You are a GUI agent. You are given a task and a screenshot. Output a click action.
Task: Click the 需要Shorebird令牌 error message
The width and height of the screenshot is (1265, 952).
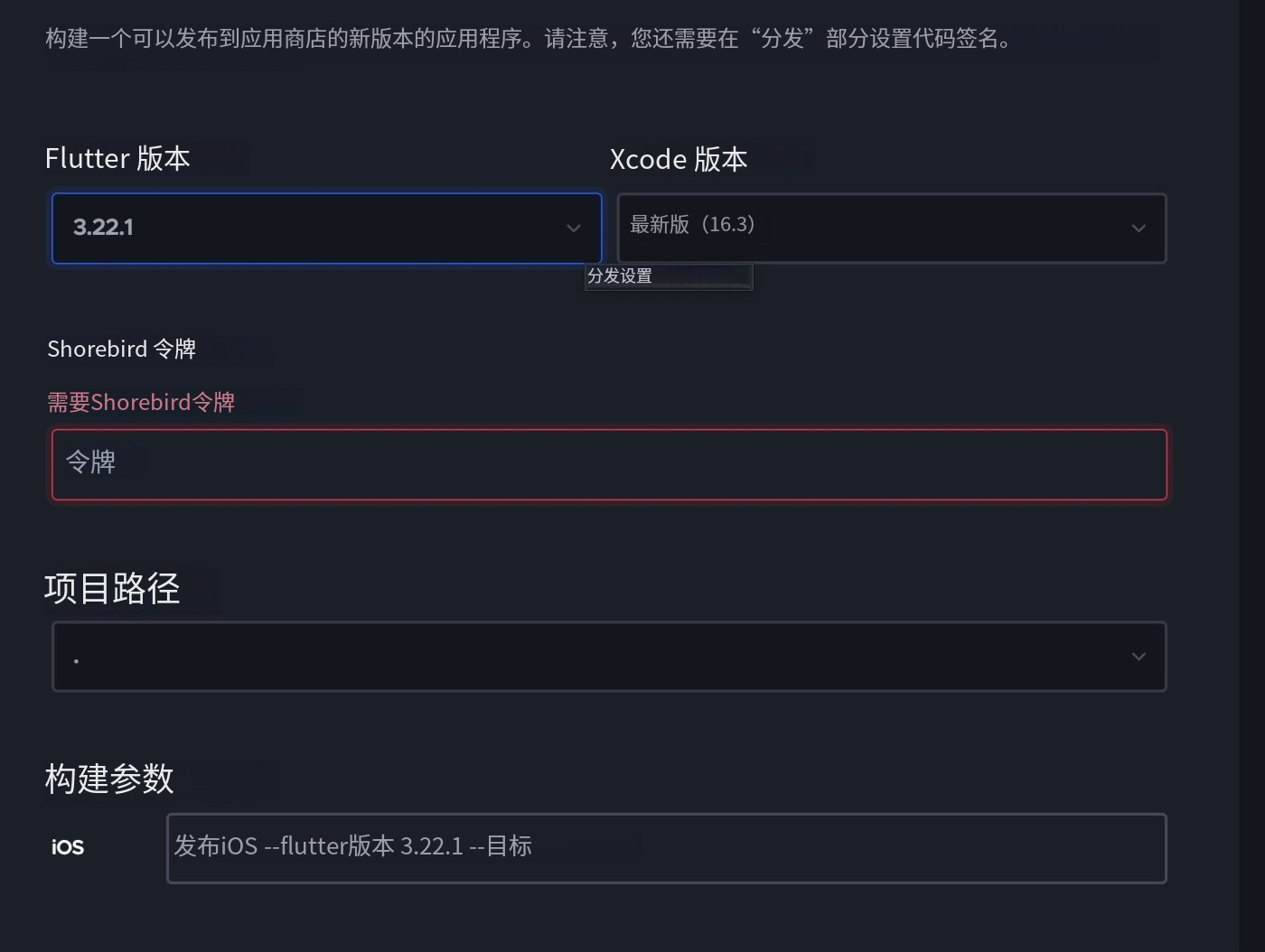point(140,402)
